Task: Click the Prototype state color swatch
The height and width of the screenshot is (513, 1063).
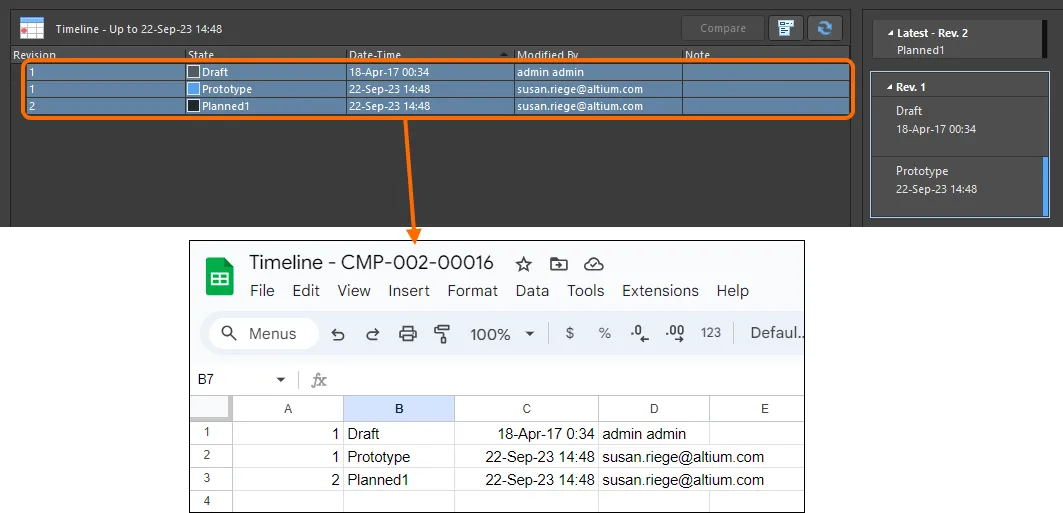Action: click(x=194, y=89)
